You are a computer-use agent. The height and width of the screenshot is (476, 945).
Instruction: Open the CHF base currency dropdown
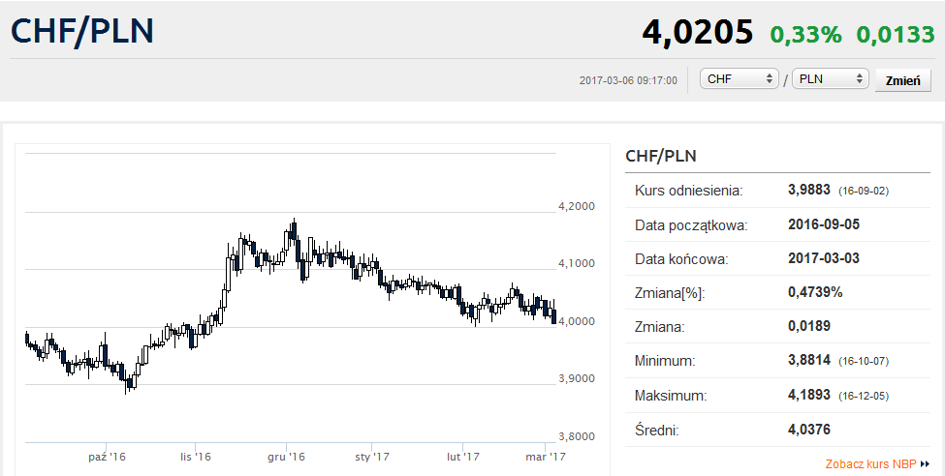(739, 79)
